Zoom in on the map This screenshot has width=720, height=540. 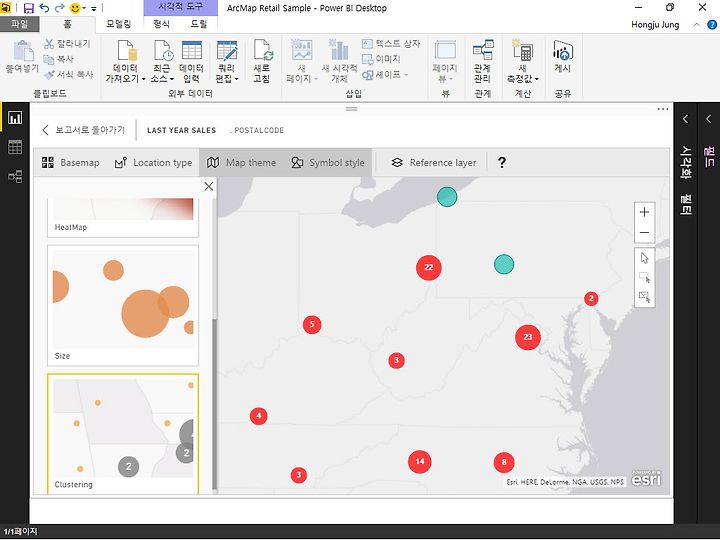(x=644, y=212)
